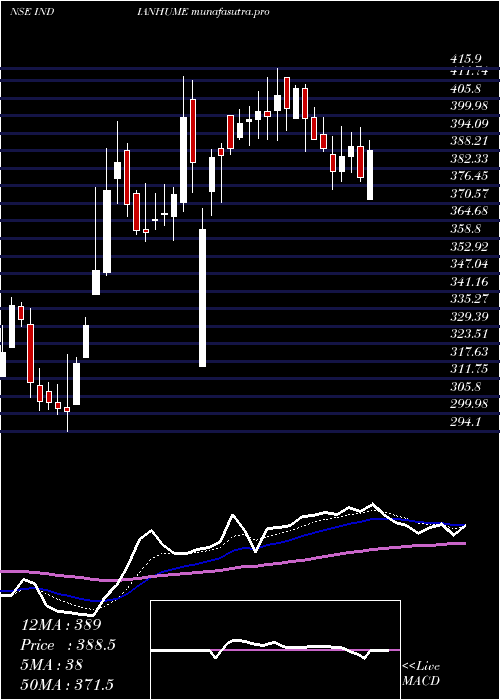This screenshot has width=500, height=700.
Task: Click the 352.92 price axis label
Action: click(x=468, y=247)
